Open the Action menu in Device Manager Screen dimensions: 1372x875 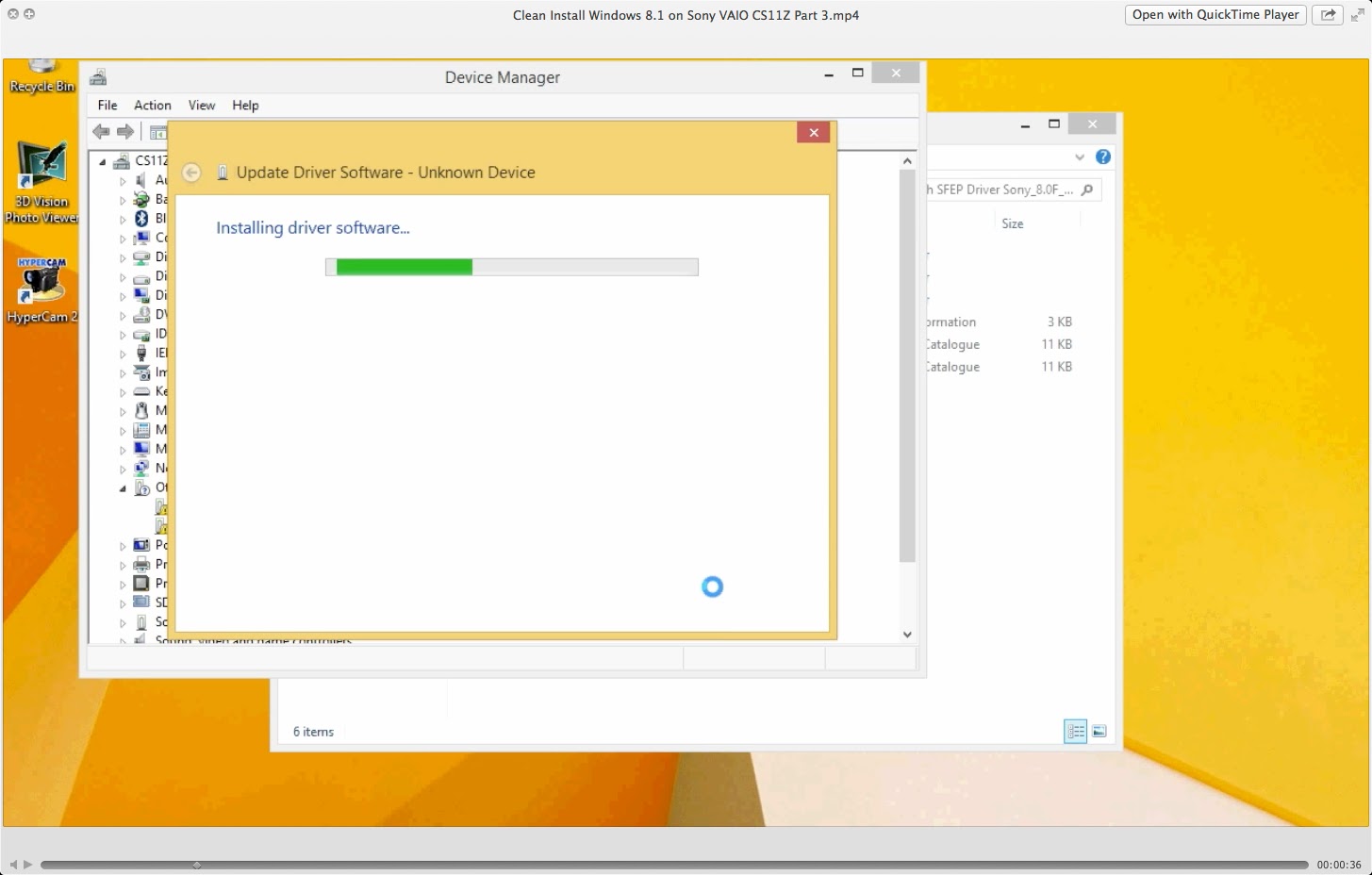tap(152, 105)
